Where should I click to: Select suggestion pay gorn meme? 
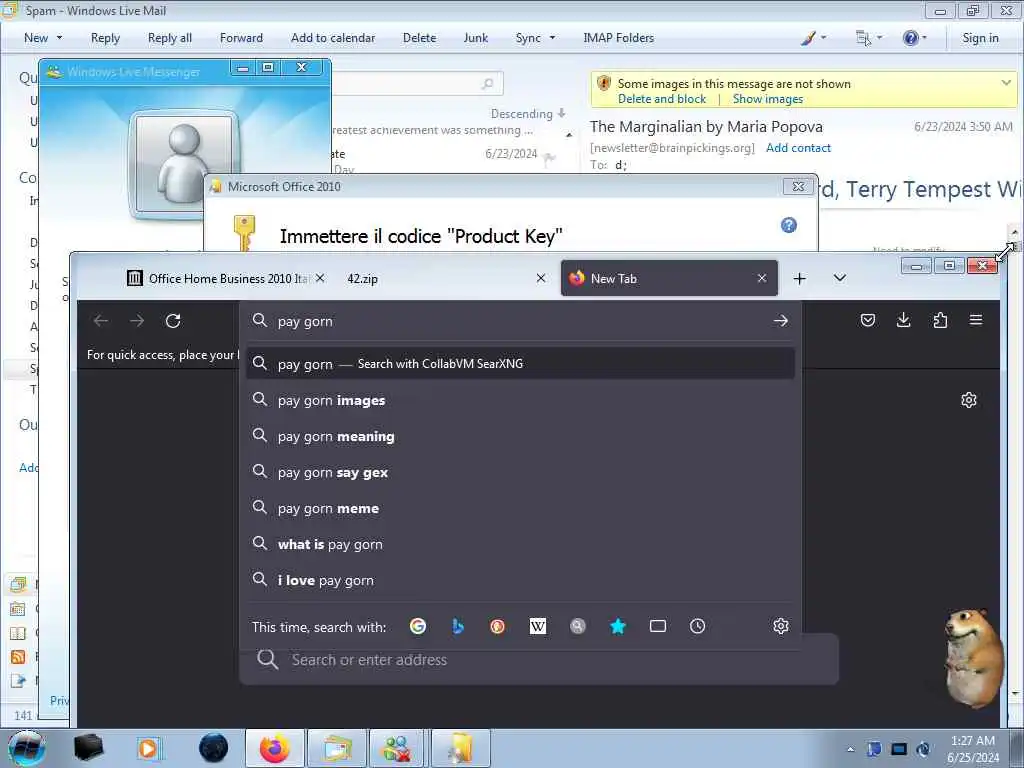click(x=520, y=508)
